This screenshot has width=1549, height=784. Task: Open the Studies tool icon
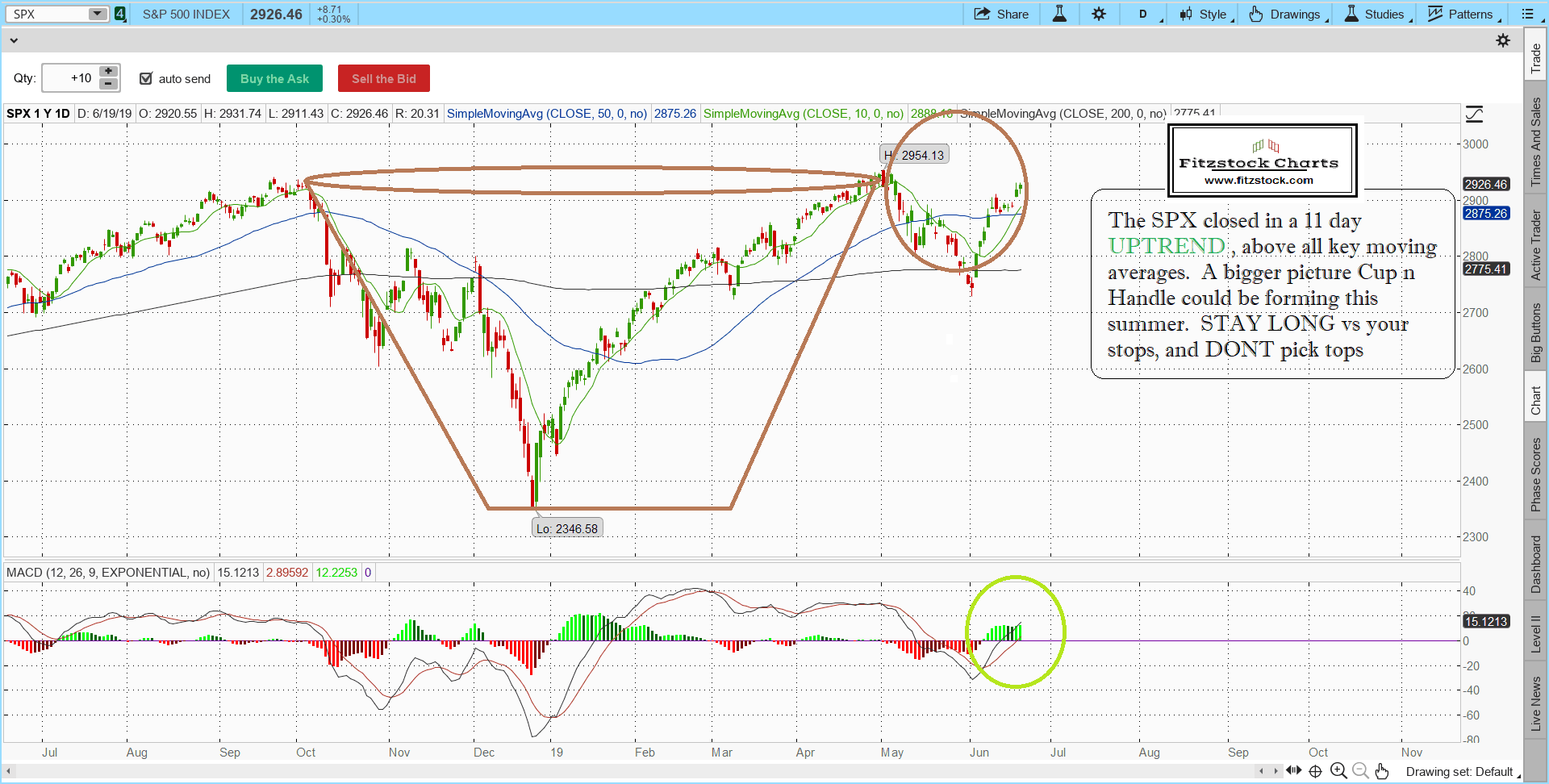point(1350,14)
